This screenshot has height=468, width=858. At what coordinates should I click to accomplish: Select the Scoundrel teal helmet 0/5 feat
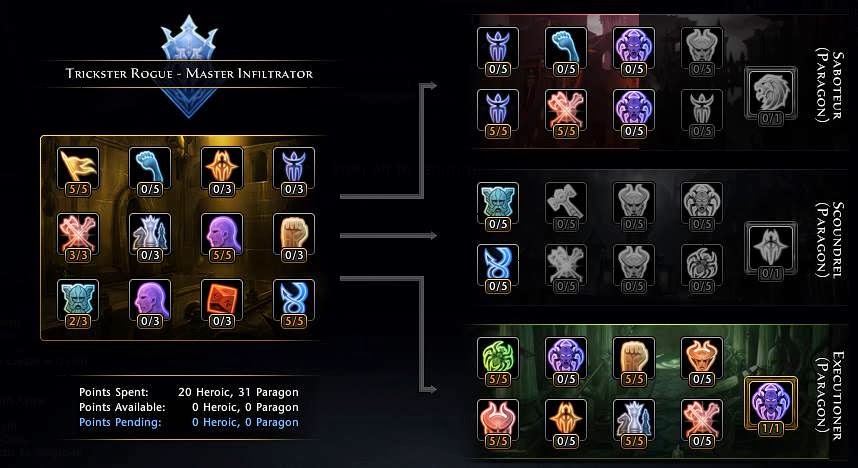click(497, 207)
